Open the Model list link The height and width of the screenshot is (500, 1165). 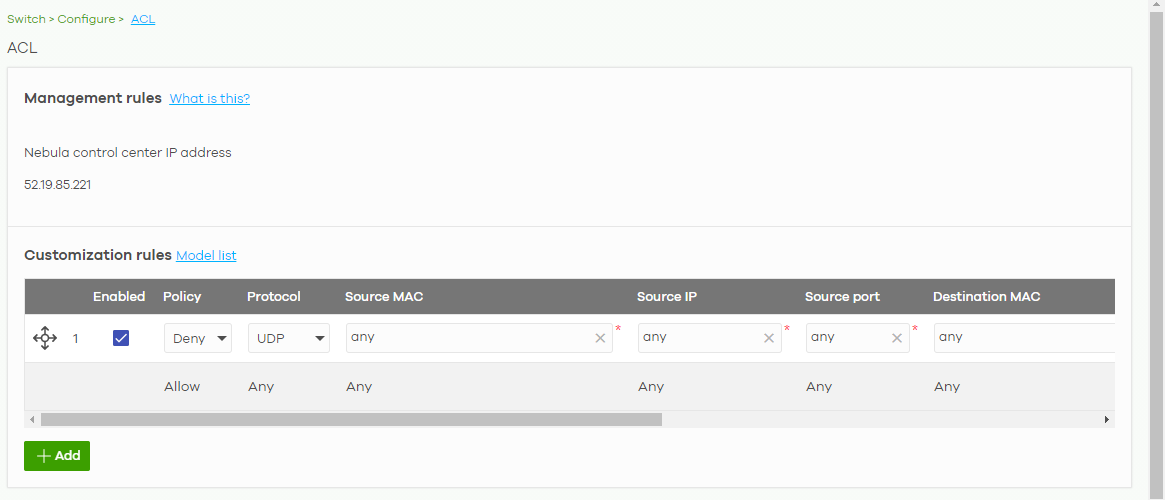click(x=206, y=256)
